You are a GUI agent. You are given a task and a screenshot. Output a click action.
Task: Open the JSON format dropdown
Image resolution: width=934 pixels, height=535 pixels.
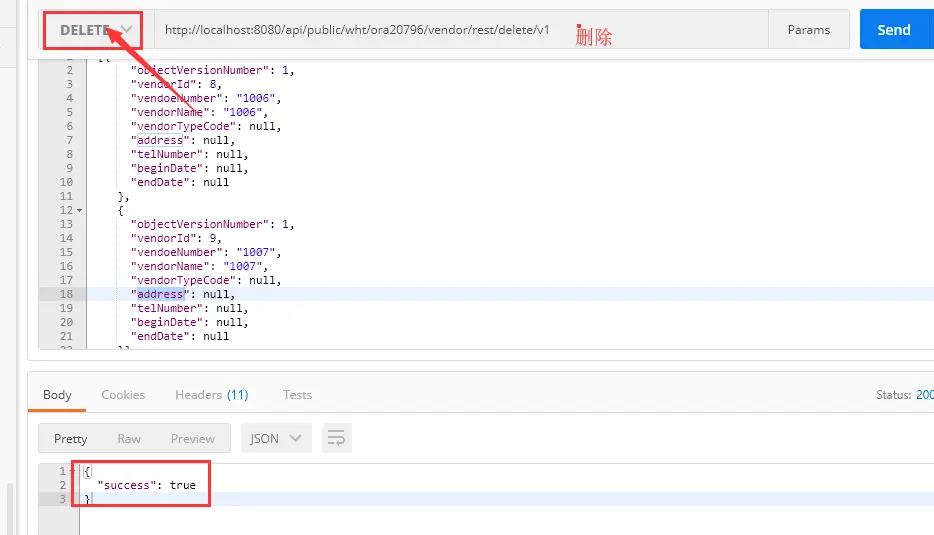[276, 438]
